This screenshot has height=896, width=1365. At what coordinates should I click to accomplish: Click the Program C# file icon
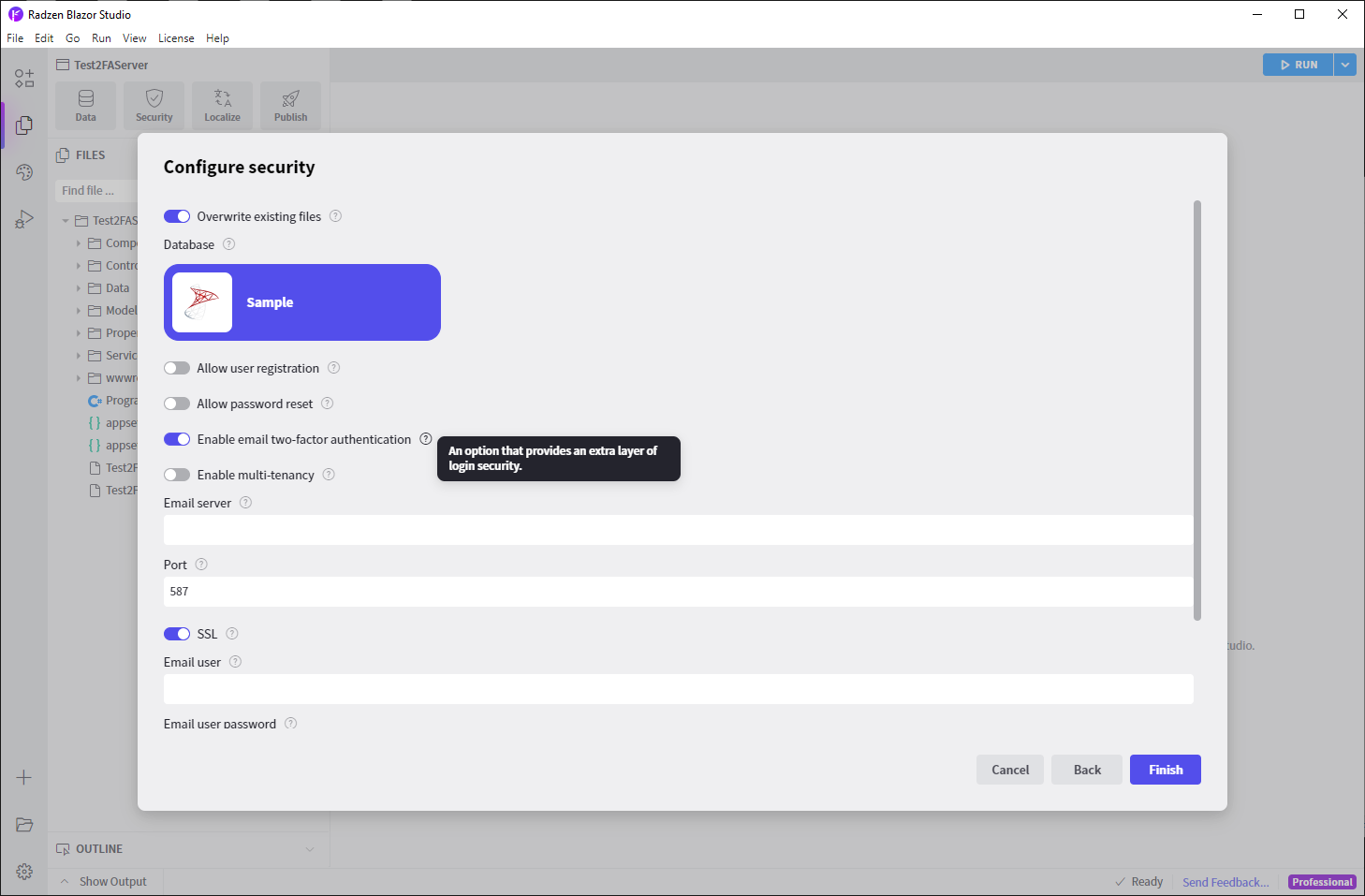[x=95, y=401]
